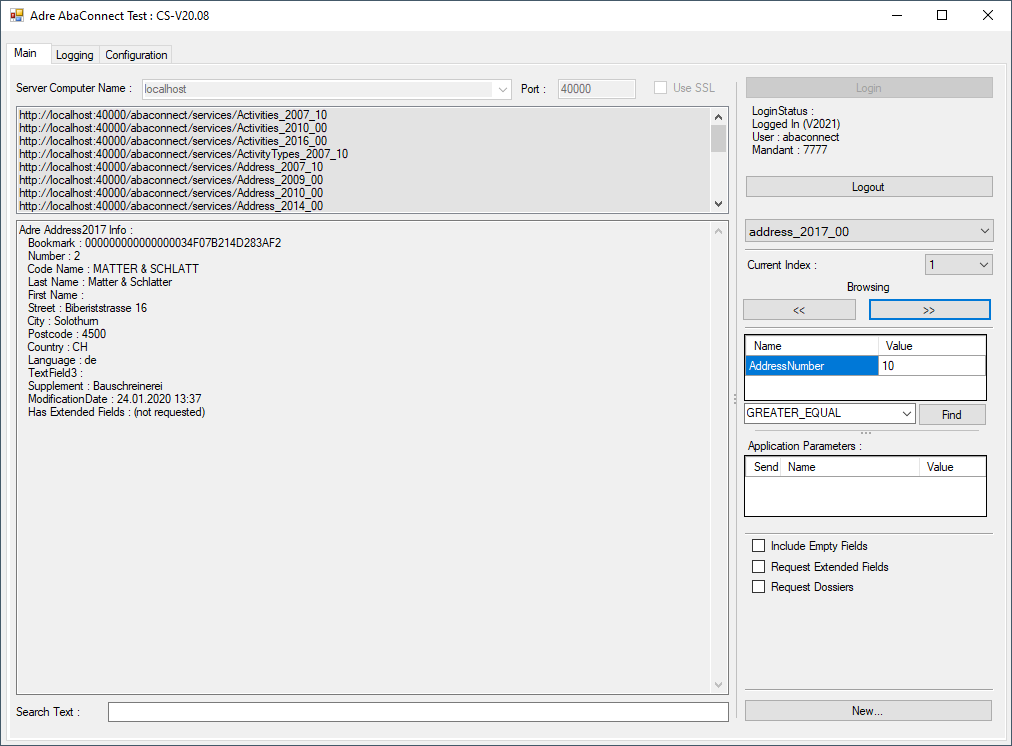1012x746 pixels.
Task: Enable Include Empty Fields option
Action: [758, 546]
